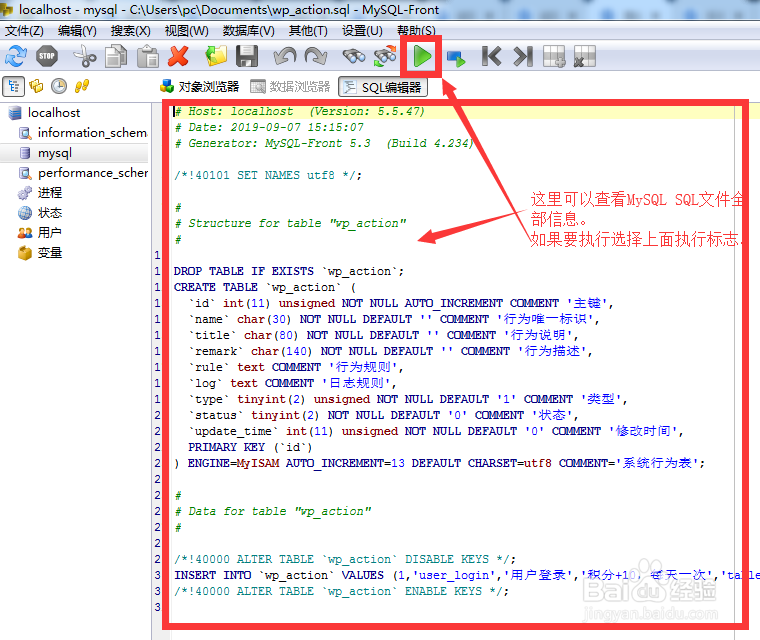The image size is (760, 640).
Task: Switch to the 对象浏览器 tab
Action: (200, 87)
